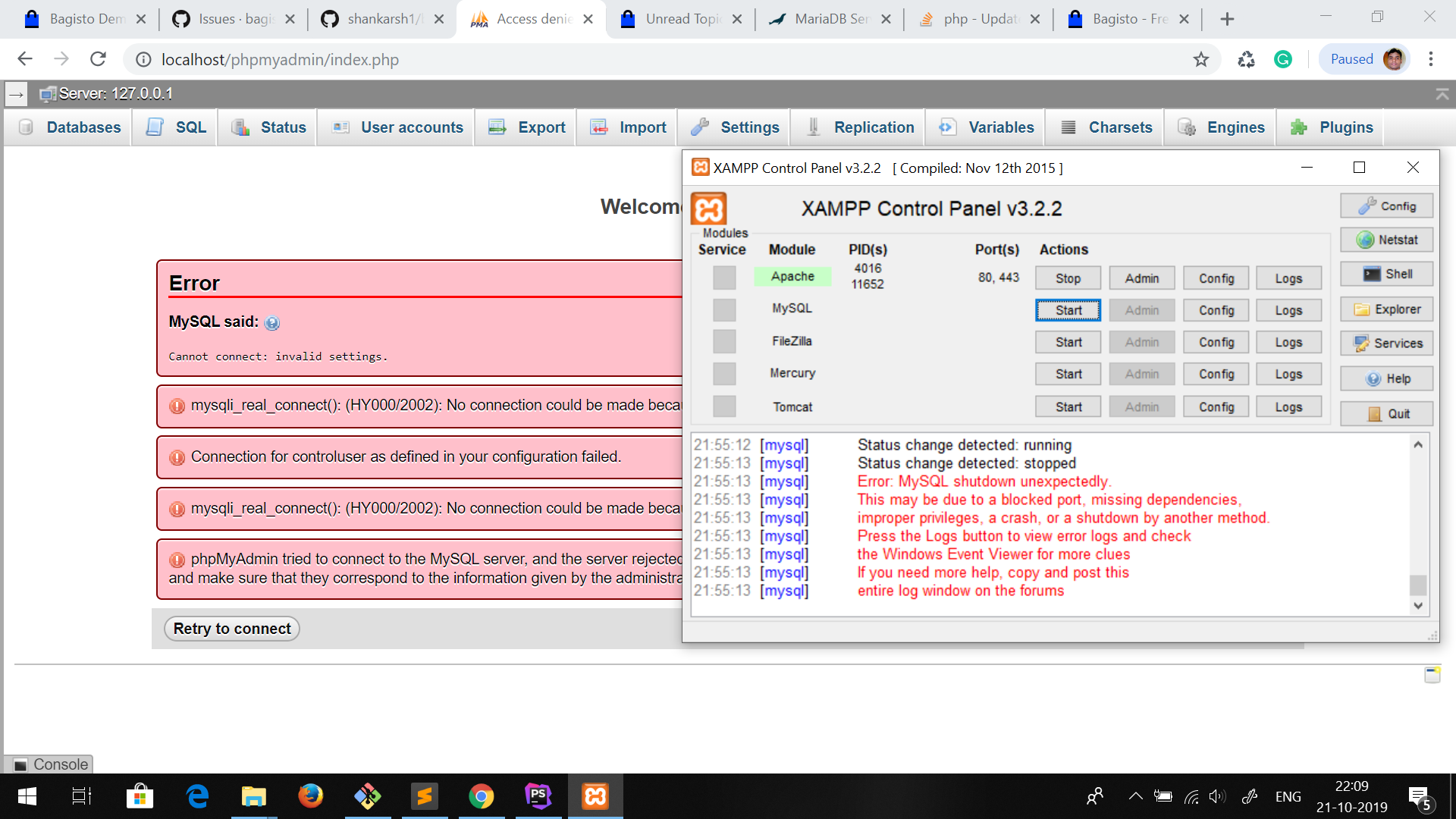Open the phpMyAdmin Console bar

coord(49,764)
